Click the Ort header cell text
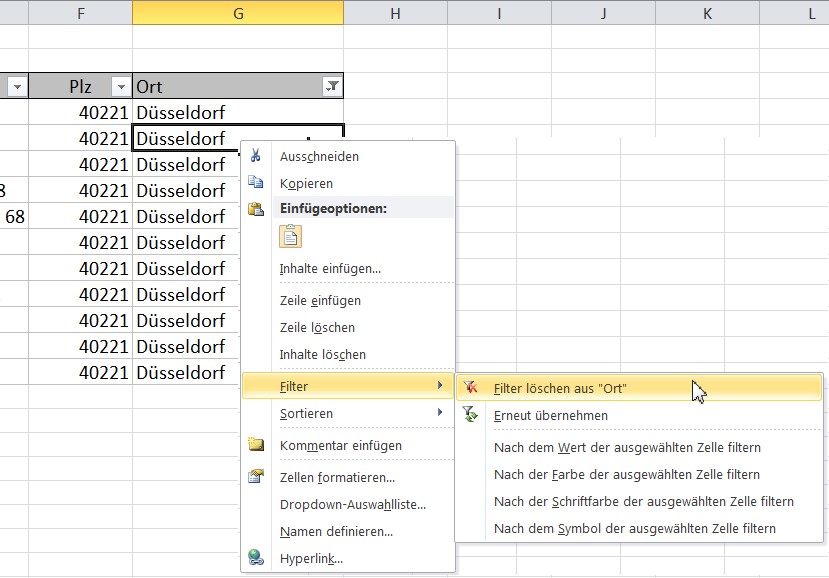This screenshot has width=829, height=578. pyautogui.click(x=149, y=86)
